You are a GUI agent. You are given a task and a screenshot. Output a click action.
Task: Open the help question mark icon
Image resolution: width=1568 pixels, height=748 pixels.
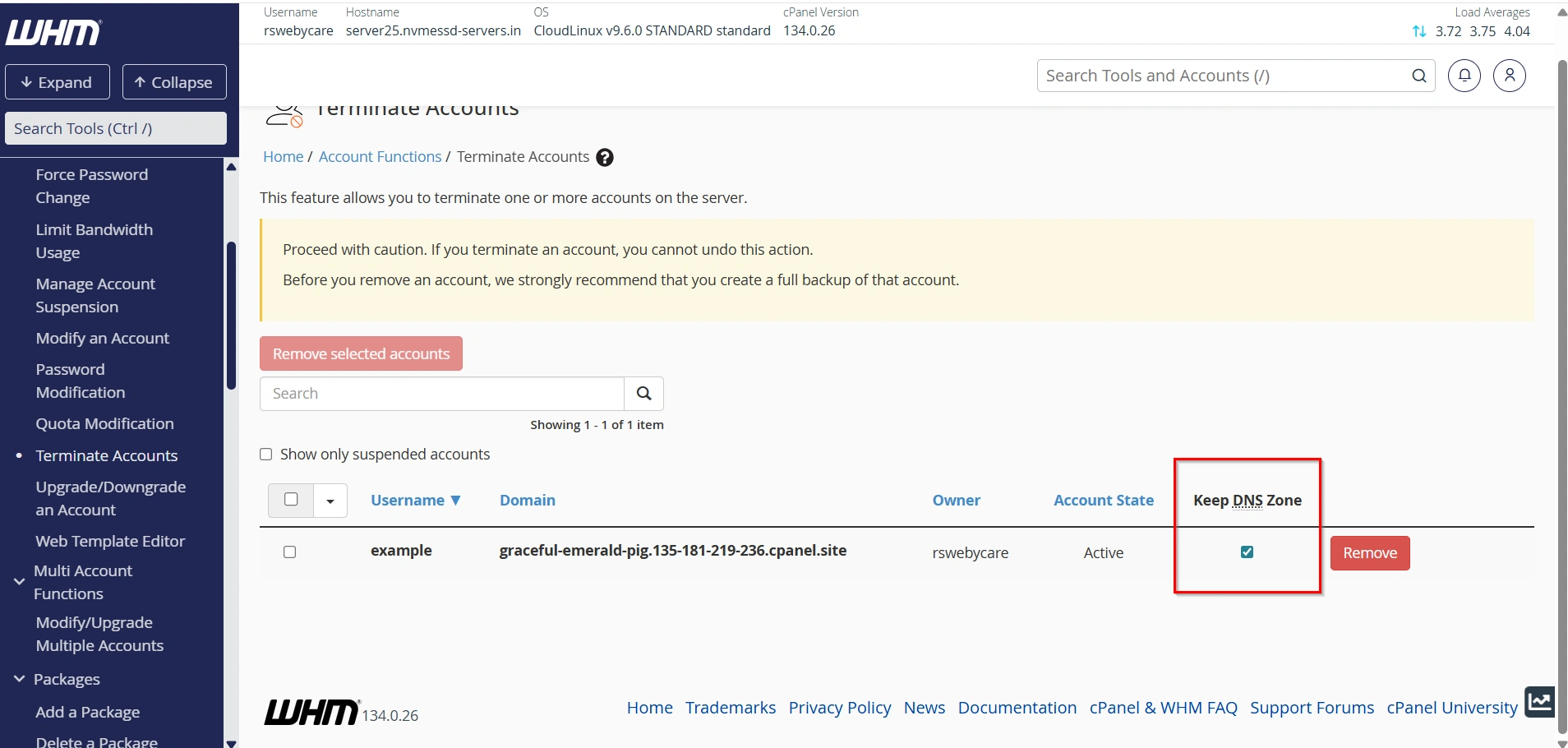605,157
